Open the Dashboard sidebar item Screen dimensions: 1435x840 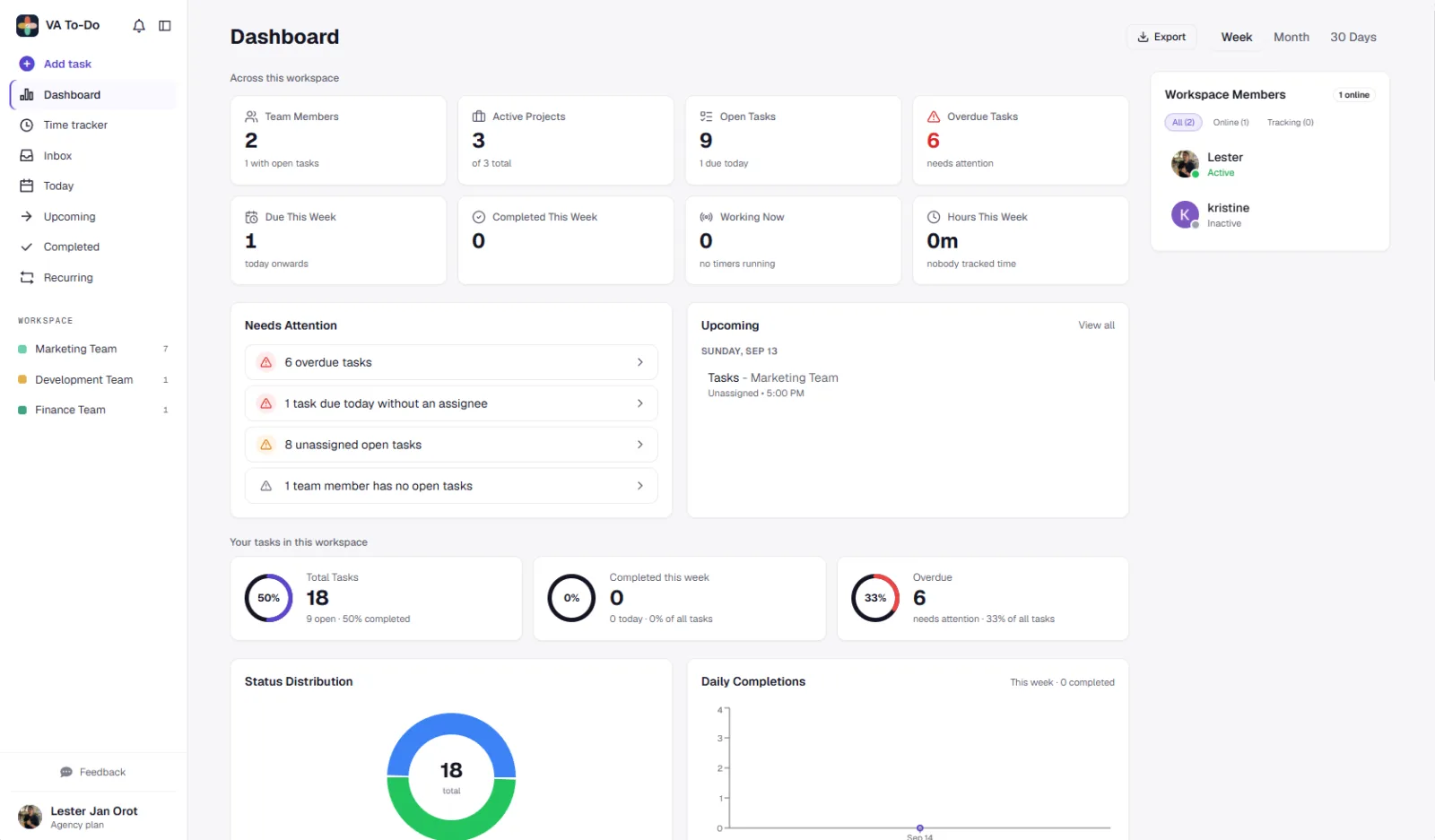pos(93,95)
